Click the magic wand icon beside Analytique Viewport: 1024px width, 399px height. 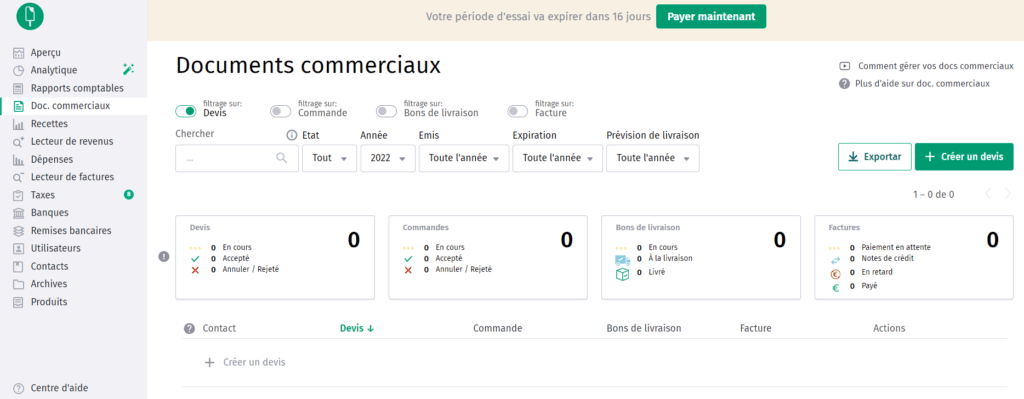click(x=129, y=69)
